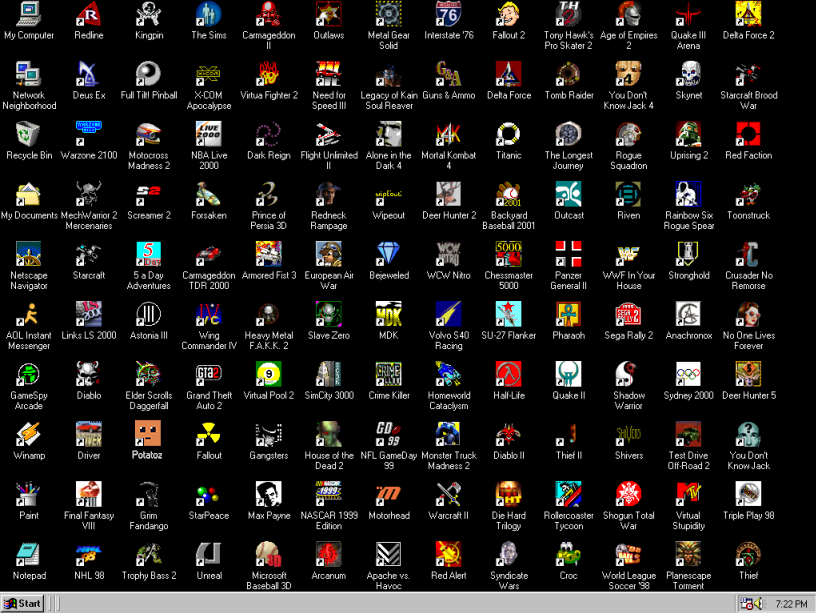
Task: Click the Rollercoaster Tycoon shortcut
Action: click(x=568, y=494)
